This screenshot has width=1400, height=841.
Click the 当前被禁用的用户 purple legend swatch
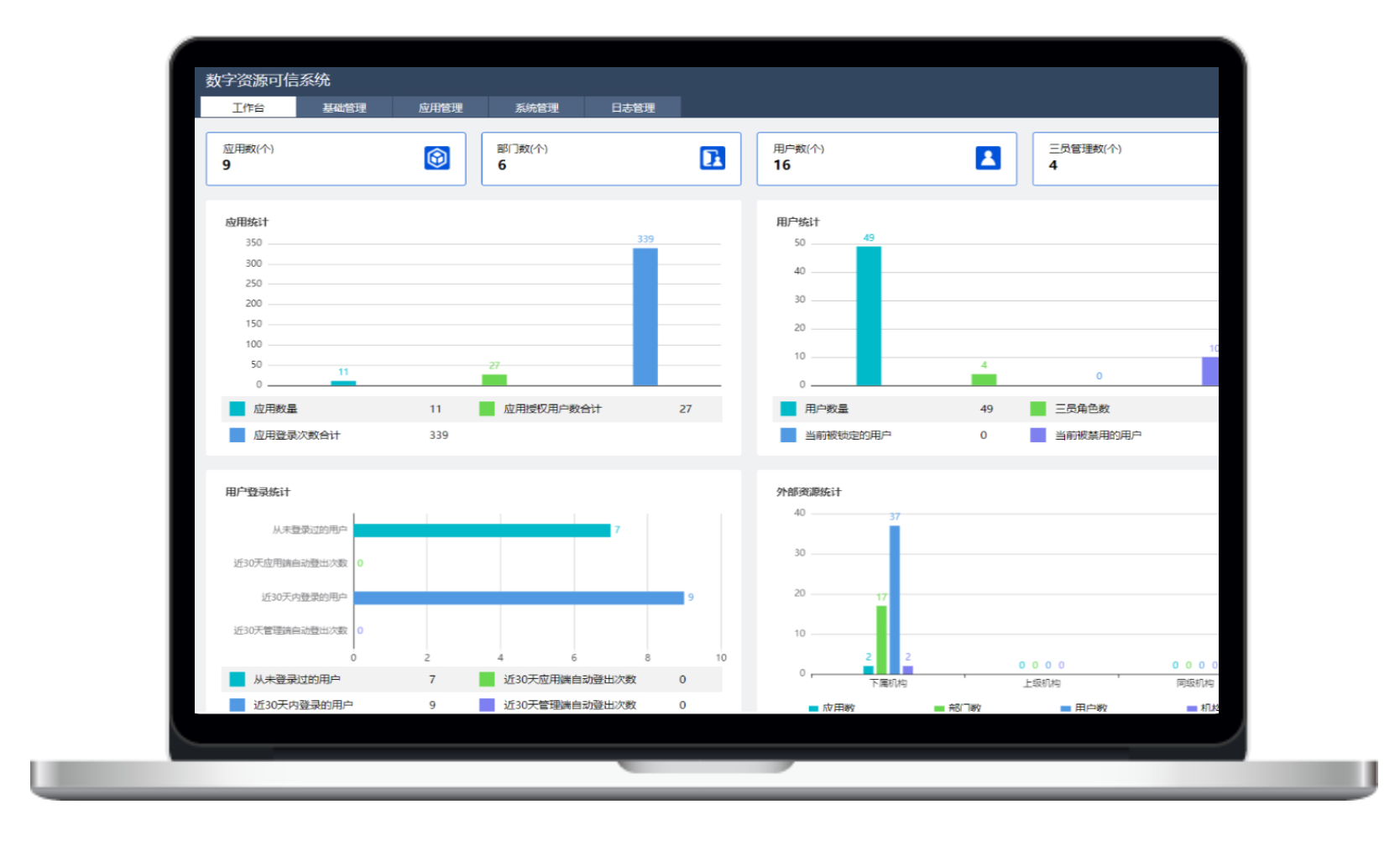pyautogui.click(x=1038, y=435)
